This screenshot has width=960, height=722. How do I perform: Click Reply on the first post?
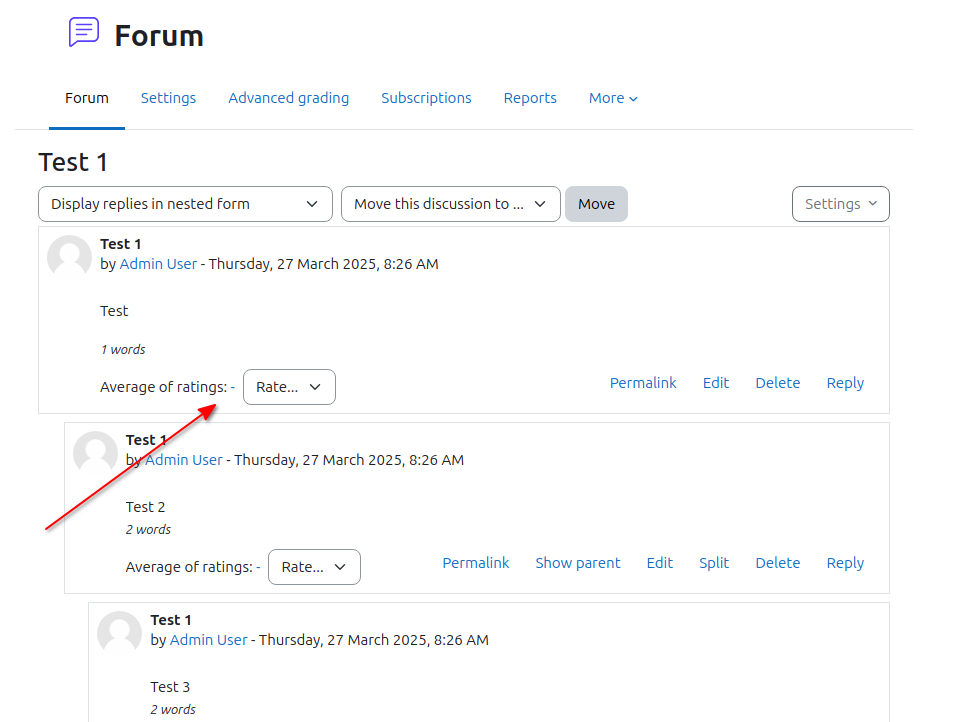coord(845,383)
